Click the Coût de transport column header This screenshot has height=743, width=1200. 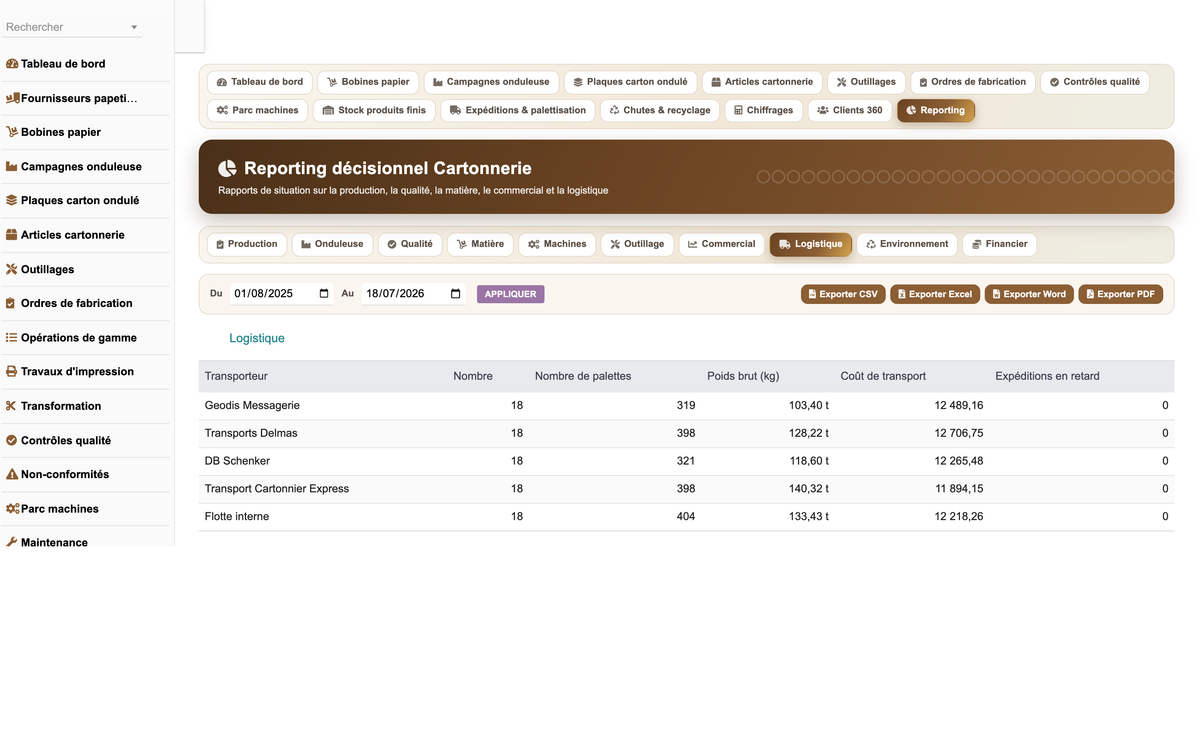pos(883,376)
